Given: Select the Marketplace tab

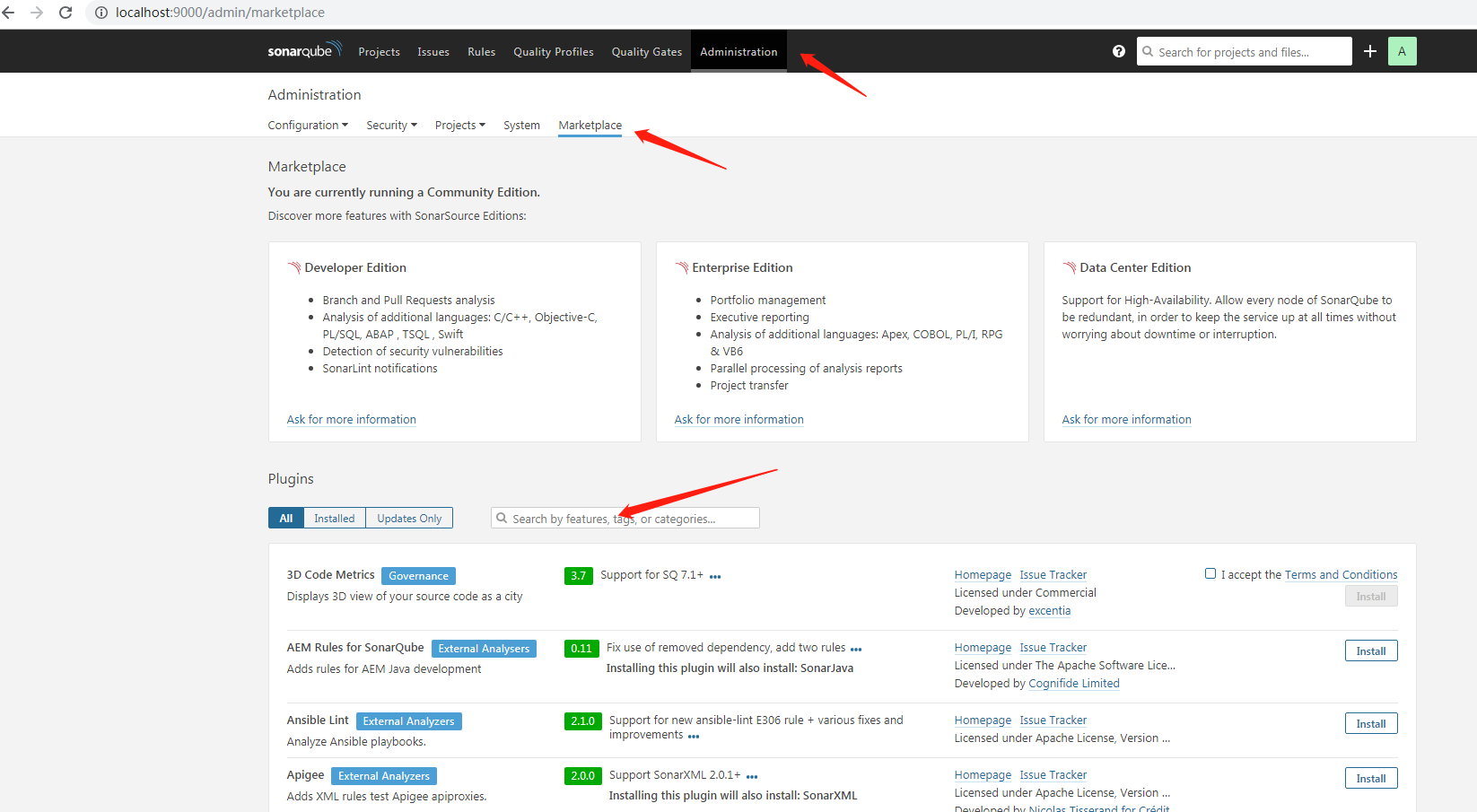Looking at the screenshot, I should point(590,125).
